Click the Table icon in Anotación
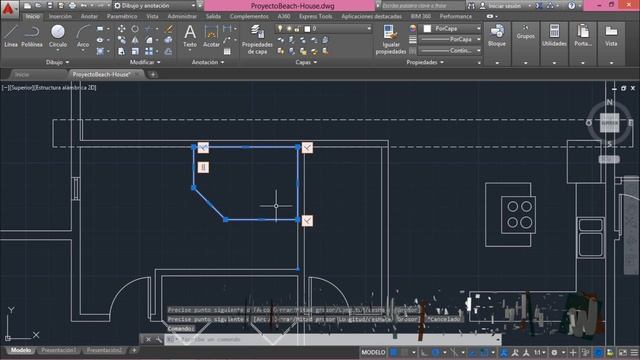This screenshot has height=360, width=640. (x=227, y=51)
